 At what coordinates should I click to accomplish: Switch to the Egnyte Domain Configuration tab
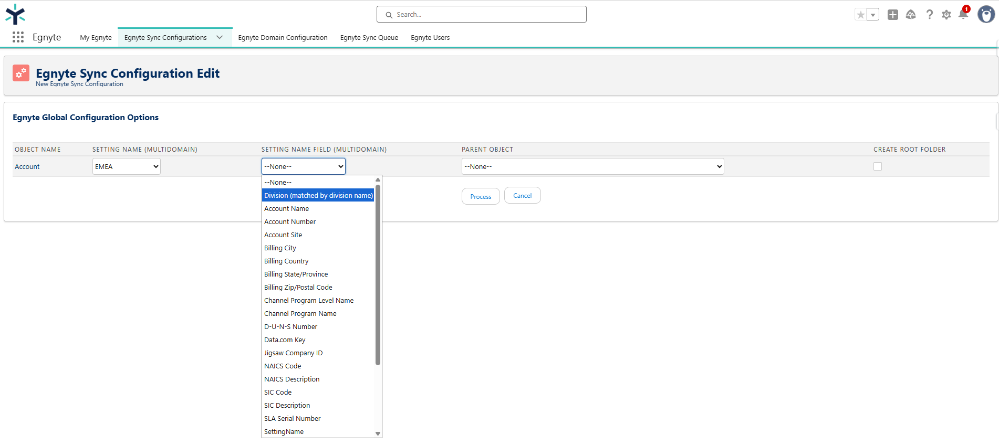(x=283, y=38)
